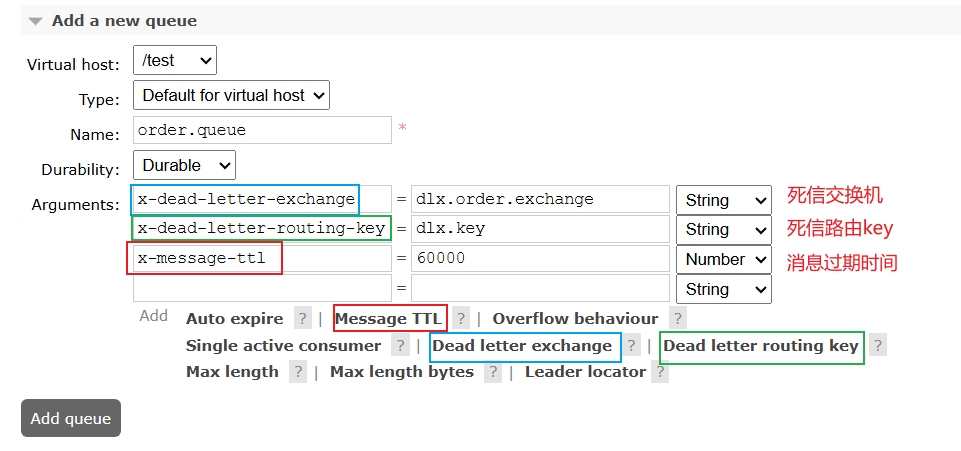
Task: Click the Message TTL shortcut link
Action: click(388, 319)
